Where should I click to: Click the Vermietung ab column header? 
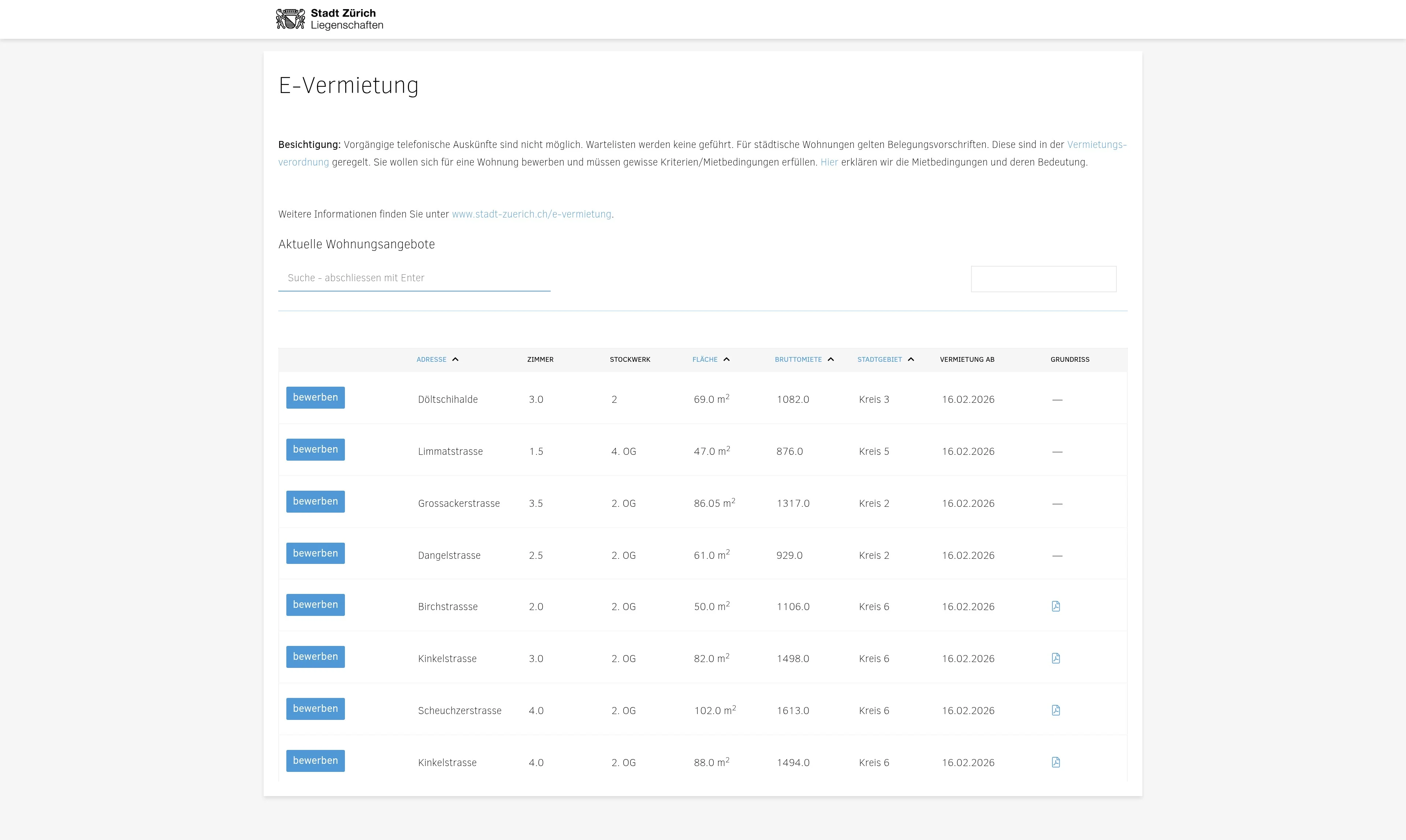pos(967,360)
